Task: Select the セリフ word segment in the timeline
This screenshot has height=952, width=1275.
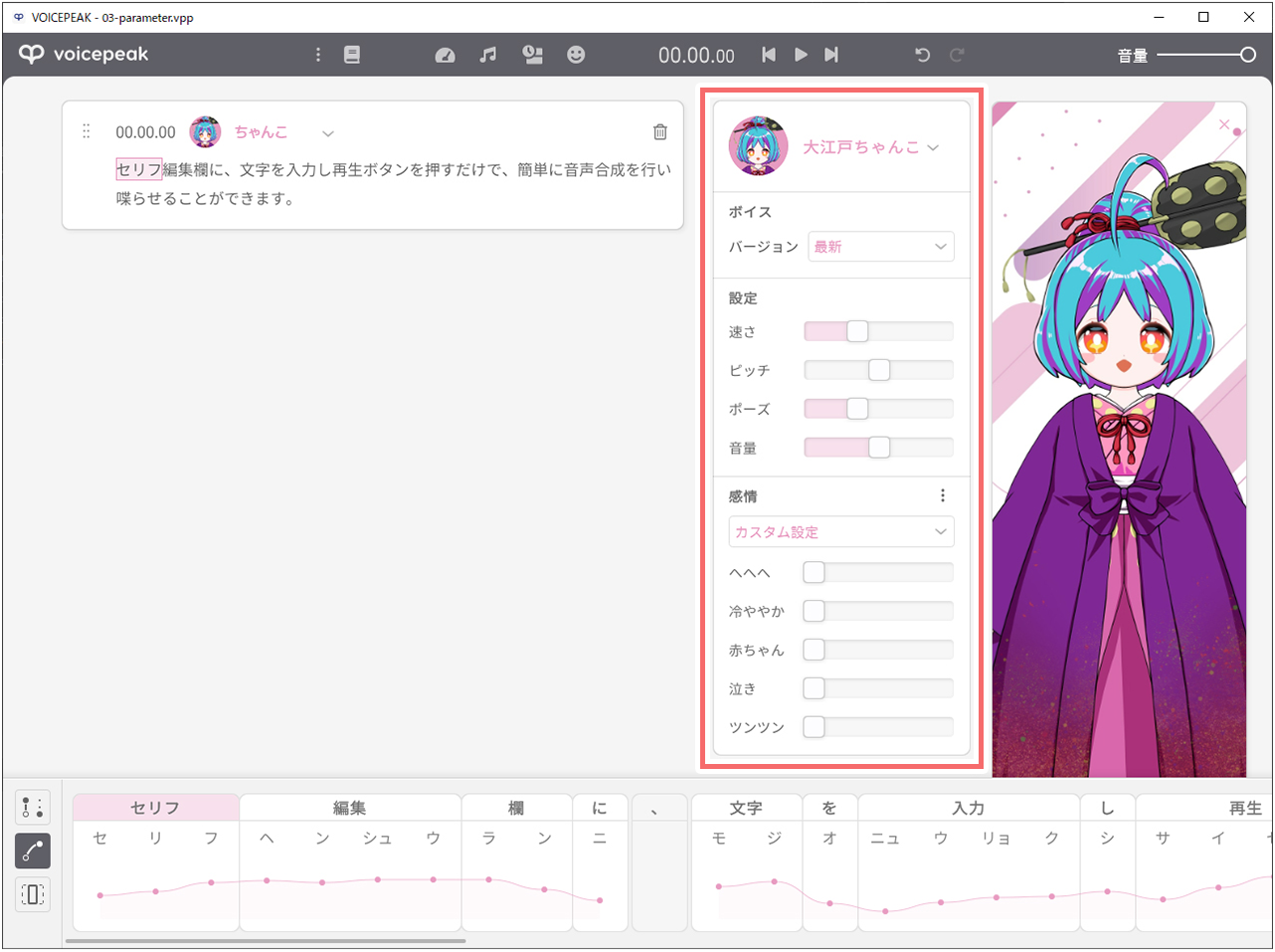Action: [x=155, y=808]
